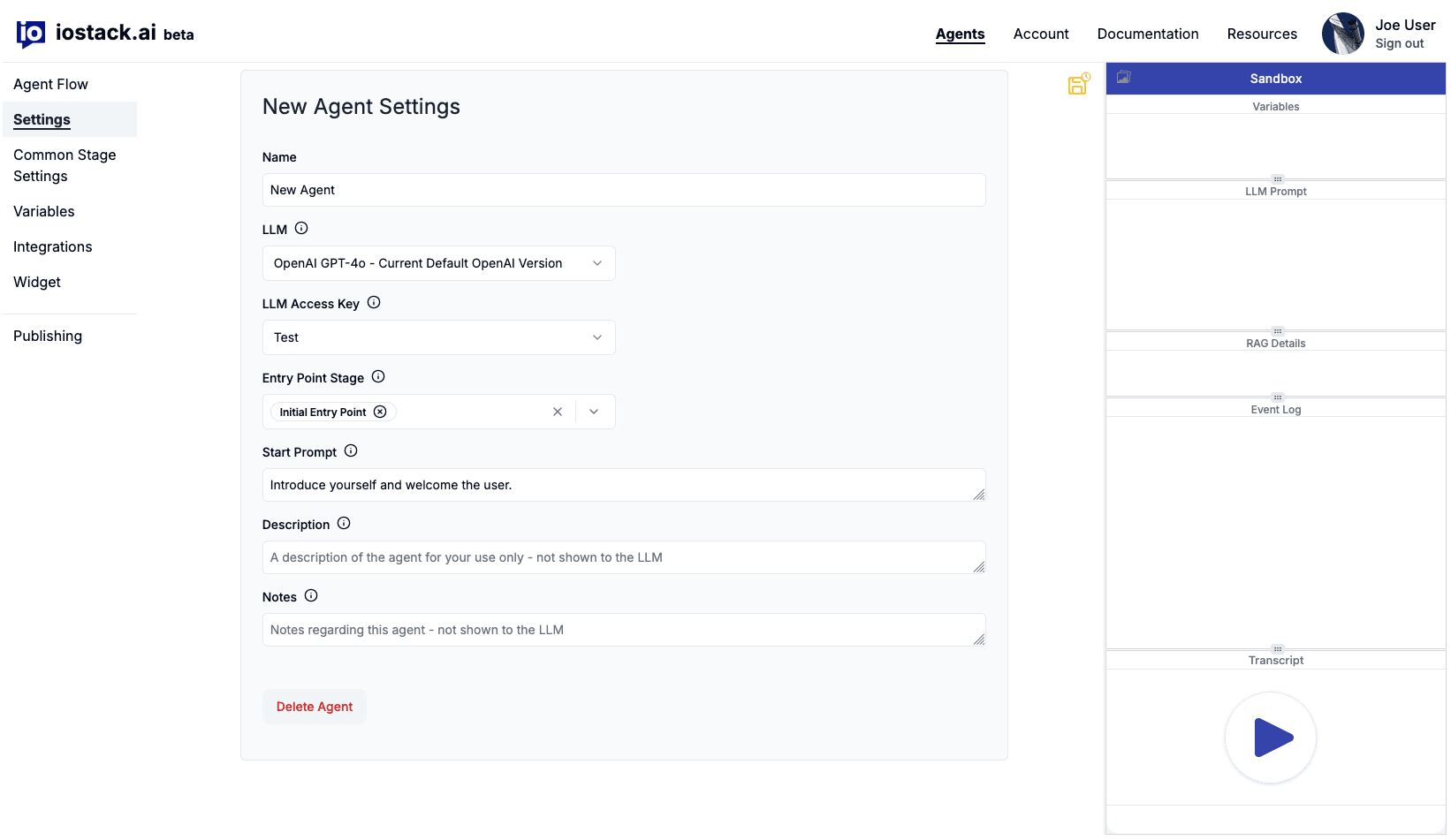This screenshot has width=1451, height=840.
Task: Click the Notes info icon
Action: click(311, 595)
